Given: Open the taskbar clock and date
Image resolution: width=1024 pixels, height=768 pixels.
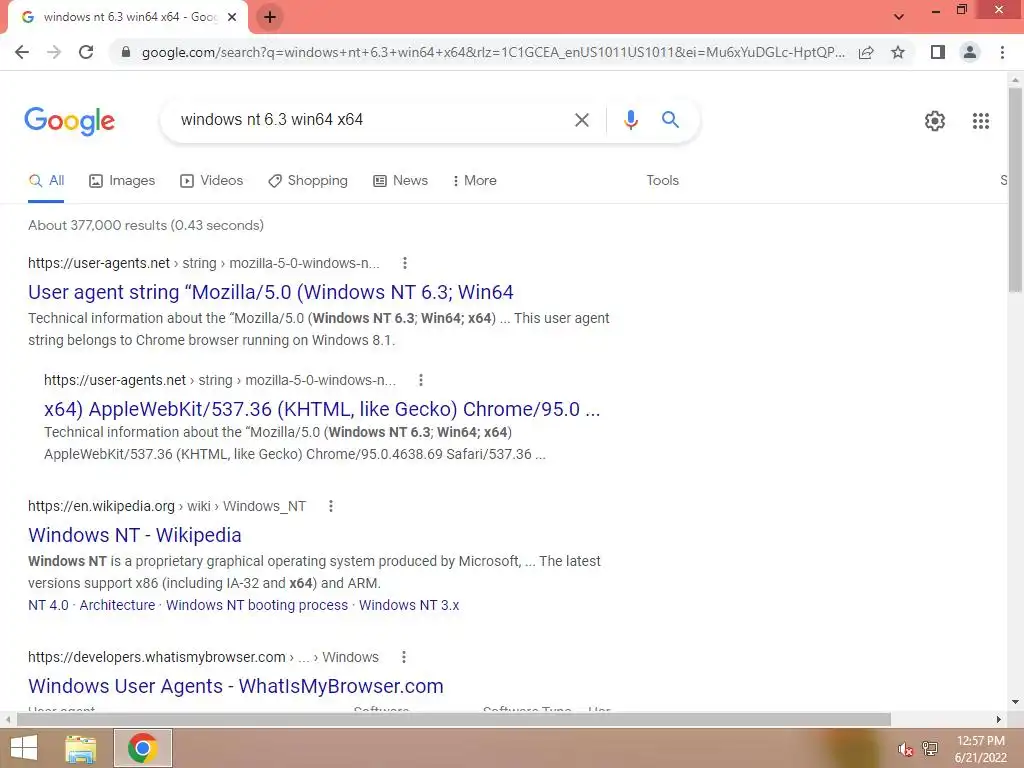Looking at the screenshot, I should 980,749.
